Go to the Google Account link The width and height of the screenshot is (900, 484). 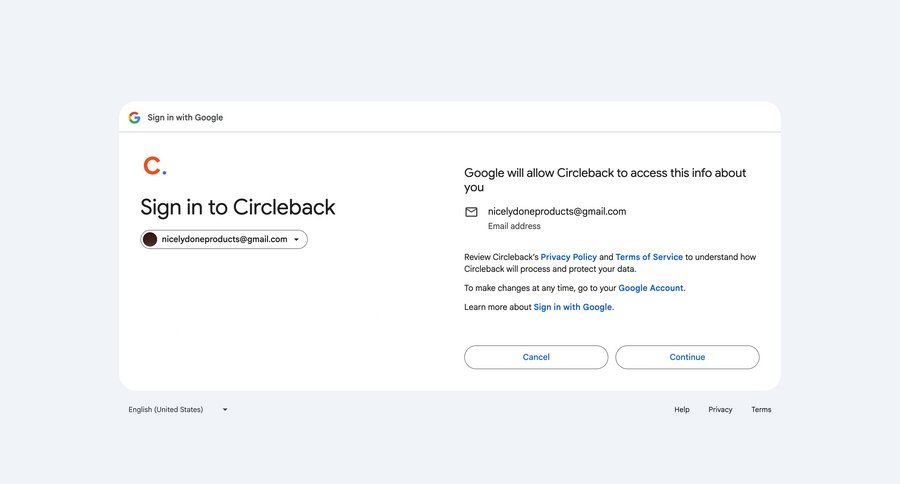click(650, 288)
